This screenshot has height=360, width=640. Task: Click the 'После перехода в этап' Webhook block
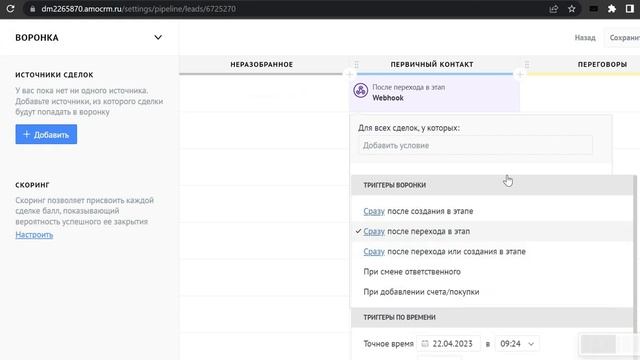[434, 93]
